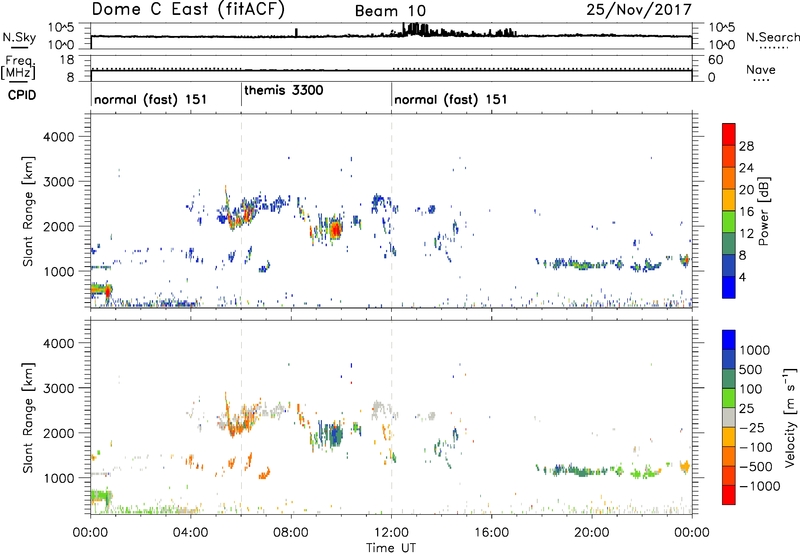
Task: Click 'Slant Range [km]' label of power panel
Action: pyautogui.click(x=28, y=211)
